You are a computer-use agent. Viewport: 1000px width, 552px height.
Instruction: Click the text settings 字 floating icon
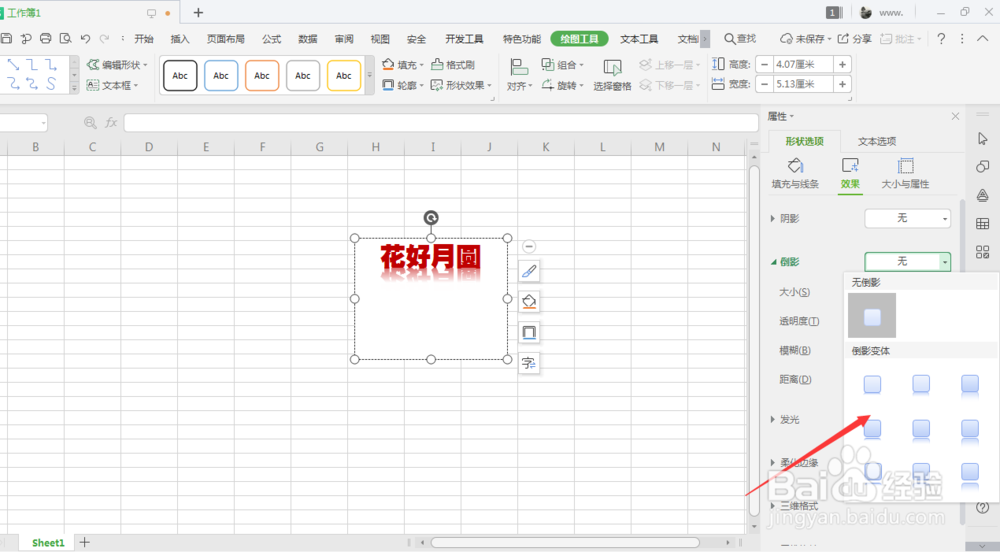(x=529, y=363)
